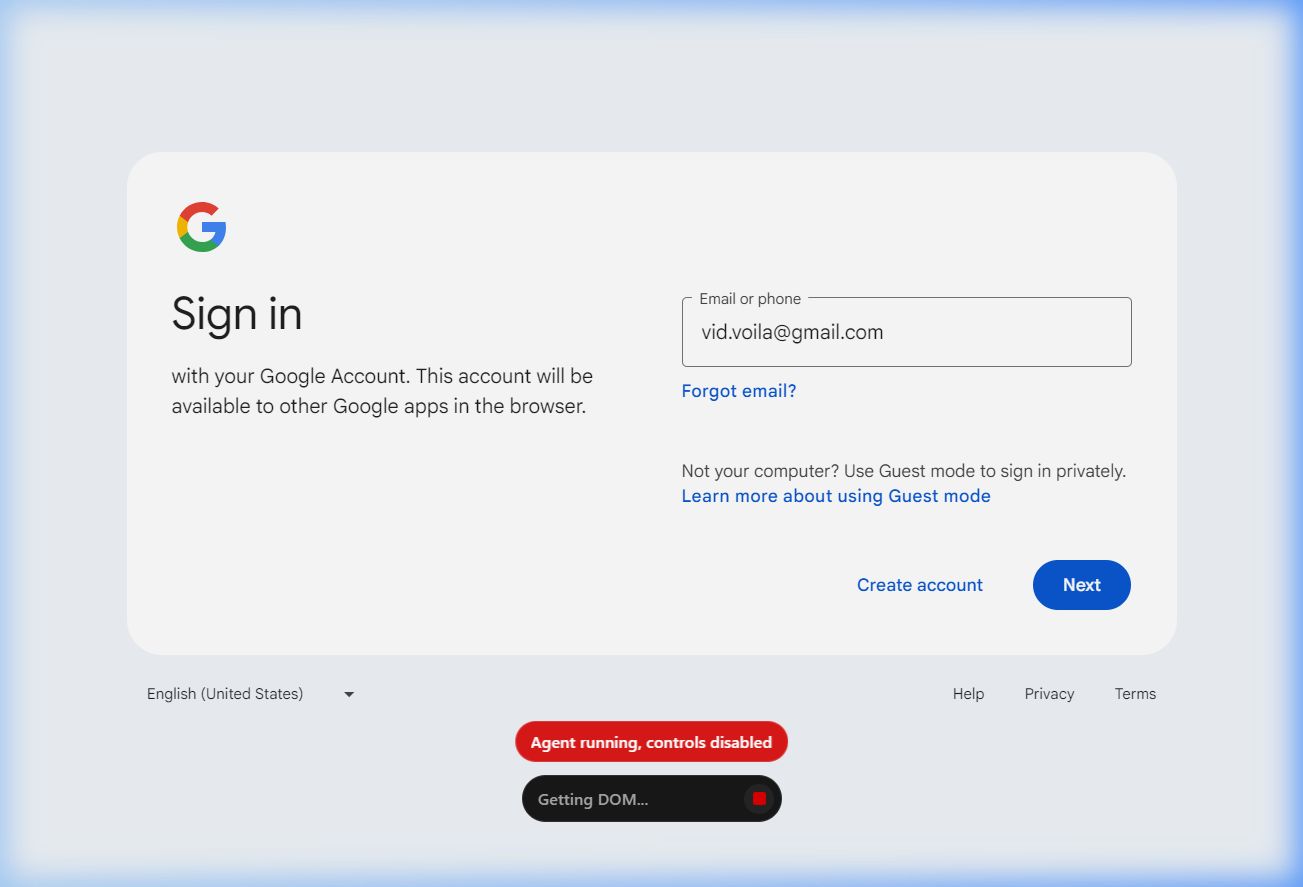Screen dimensions: 1303x887
Task: Open the Help link in the footer
Action: pos(968,694)
